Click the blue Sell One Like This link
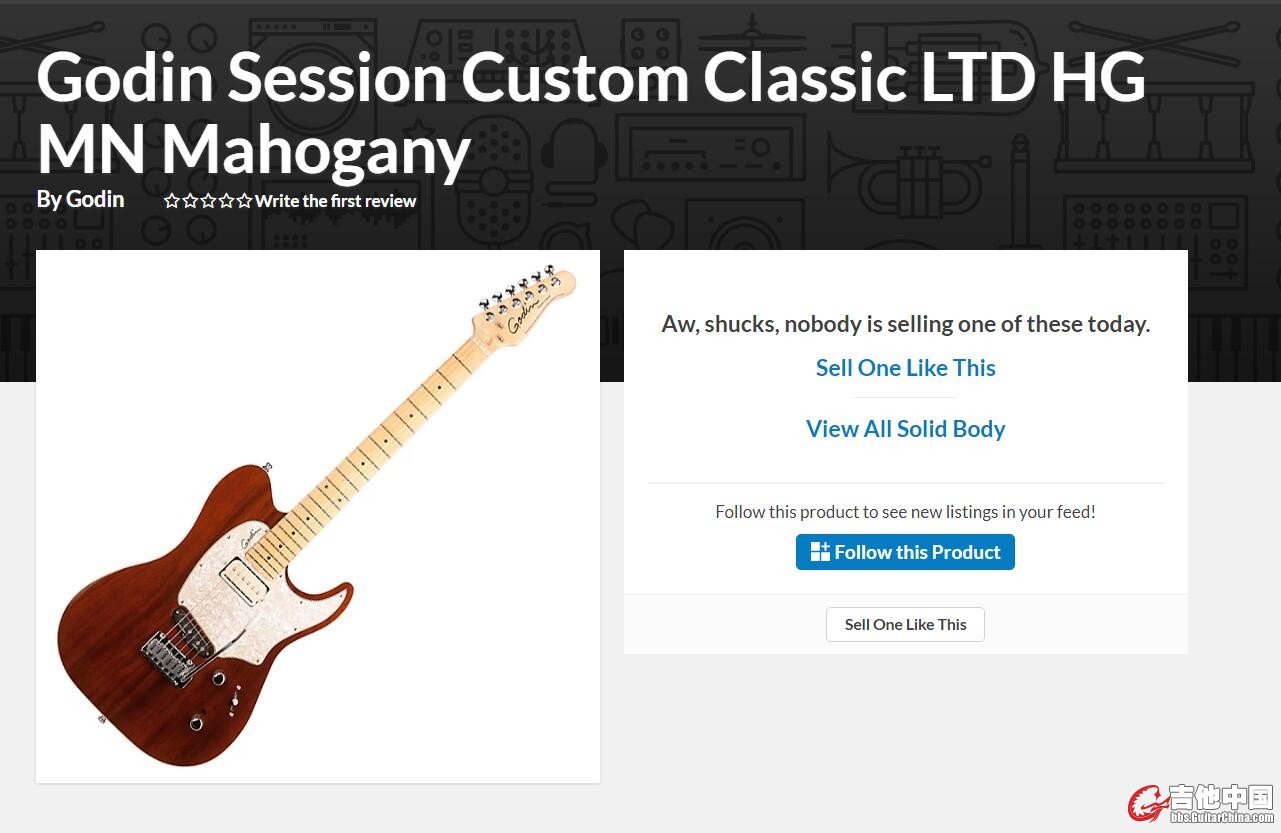The width and height of the screenshot is (1281, 833). (x=906, y=368)
